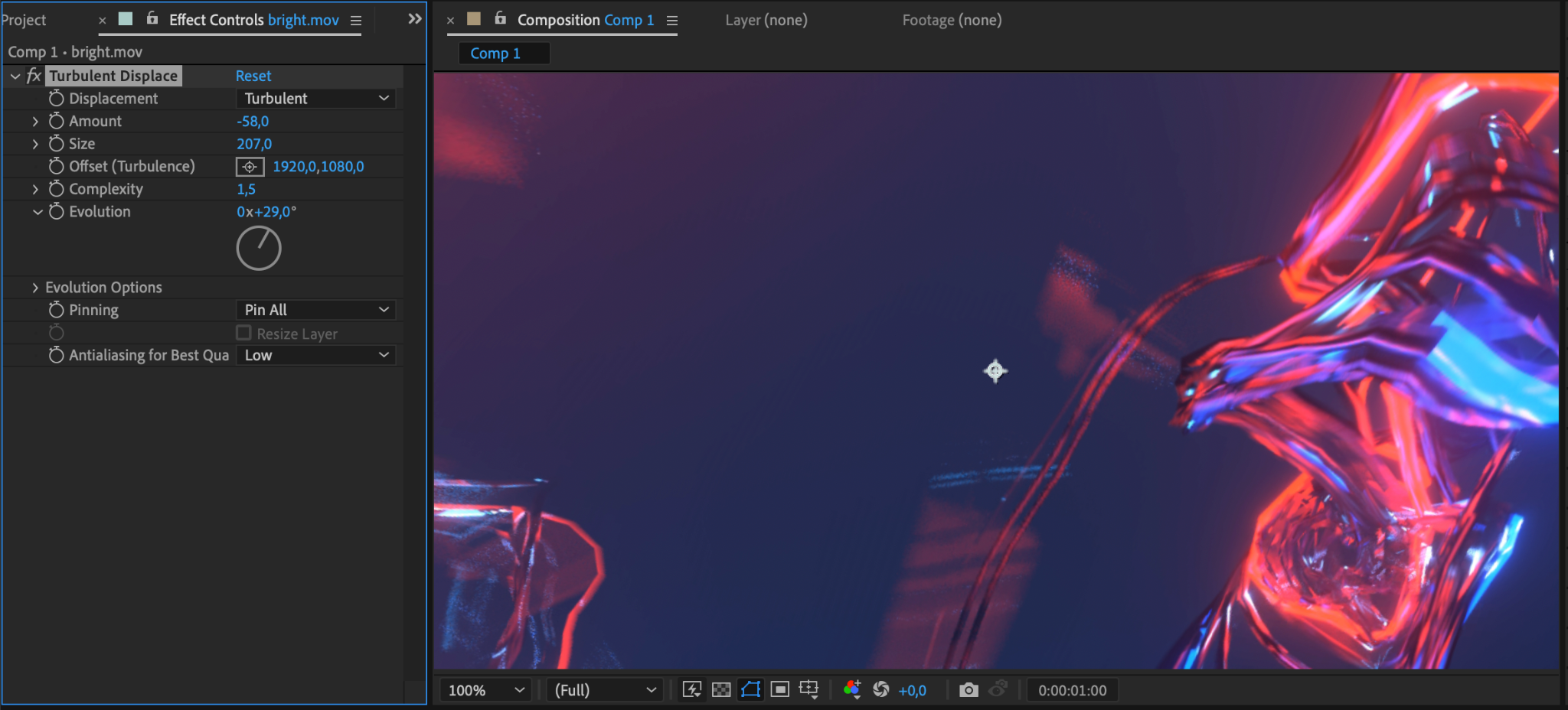Toggle the Turbulent Displace fx switch

pyautogui.click(x=34, y=76)
